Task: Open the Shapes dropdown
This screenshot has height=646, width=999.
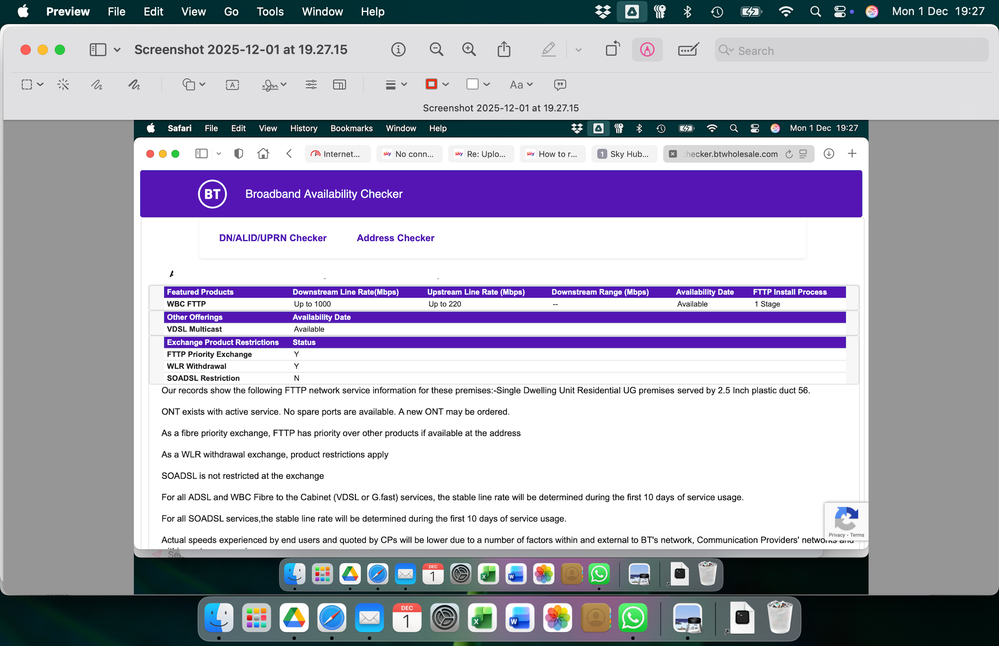Action: (x=191, y=84)
